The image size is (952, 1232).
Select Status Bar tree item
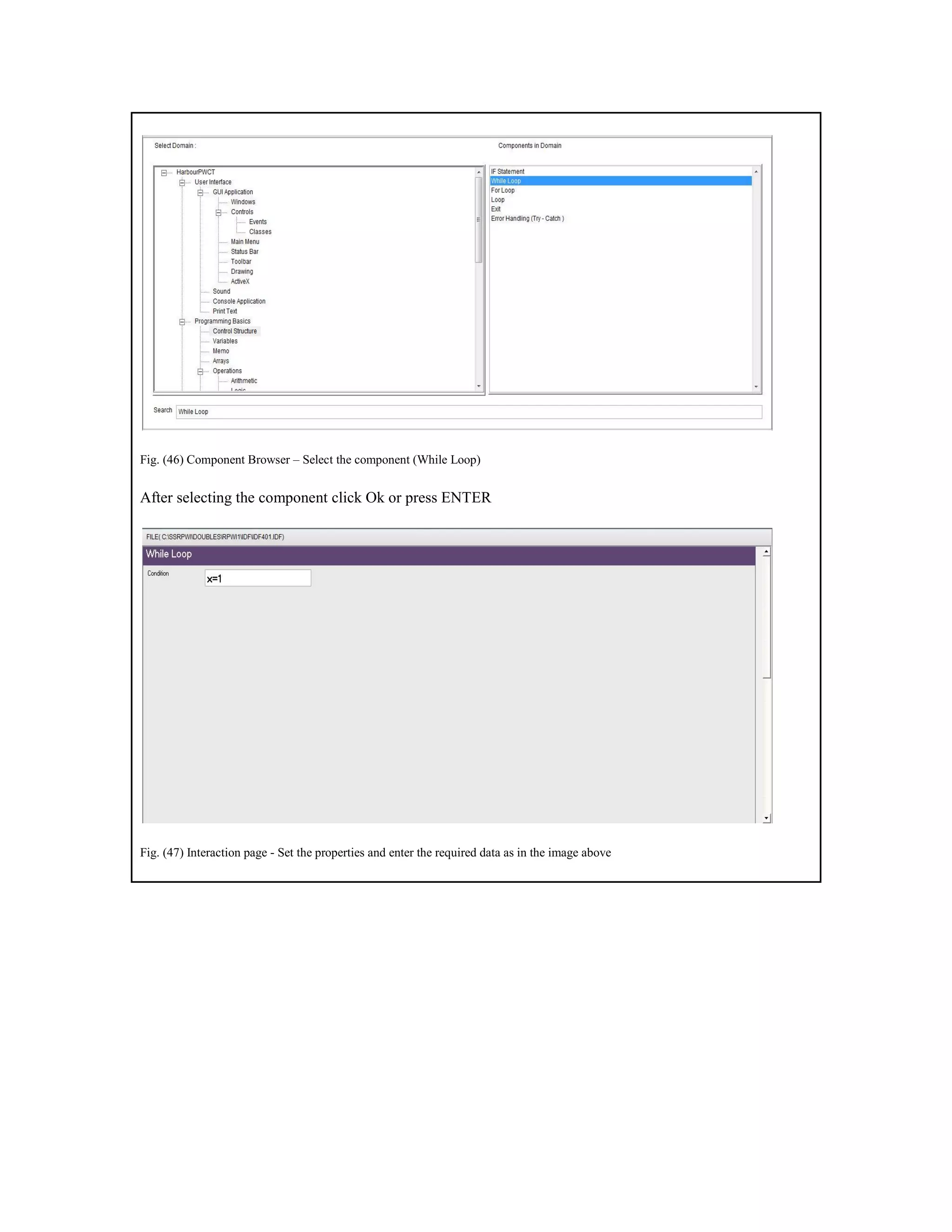tap(244, 252)
